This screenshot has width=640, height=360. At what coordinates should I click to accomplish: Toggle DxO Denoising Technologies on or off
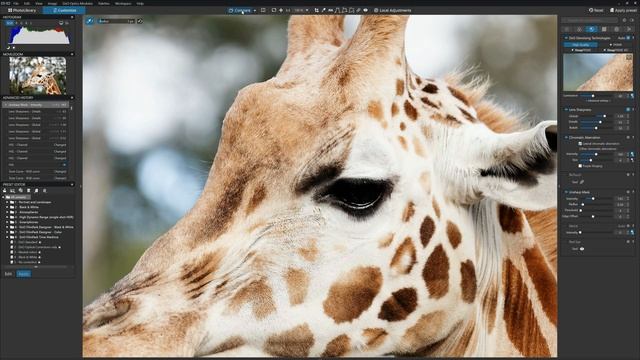click(x=628, y=38)
